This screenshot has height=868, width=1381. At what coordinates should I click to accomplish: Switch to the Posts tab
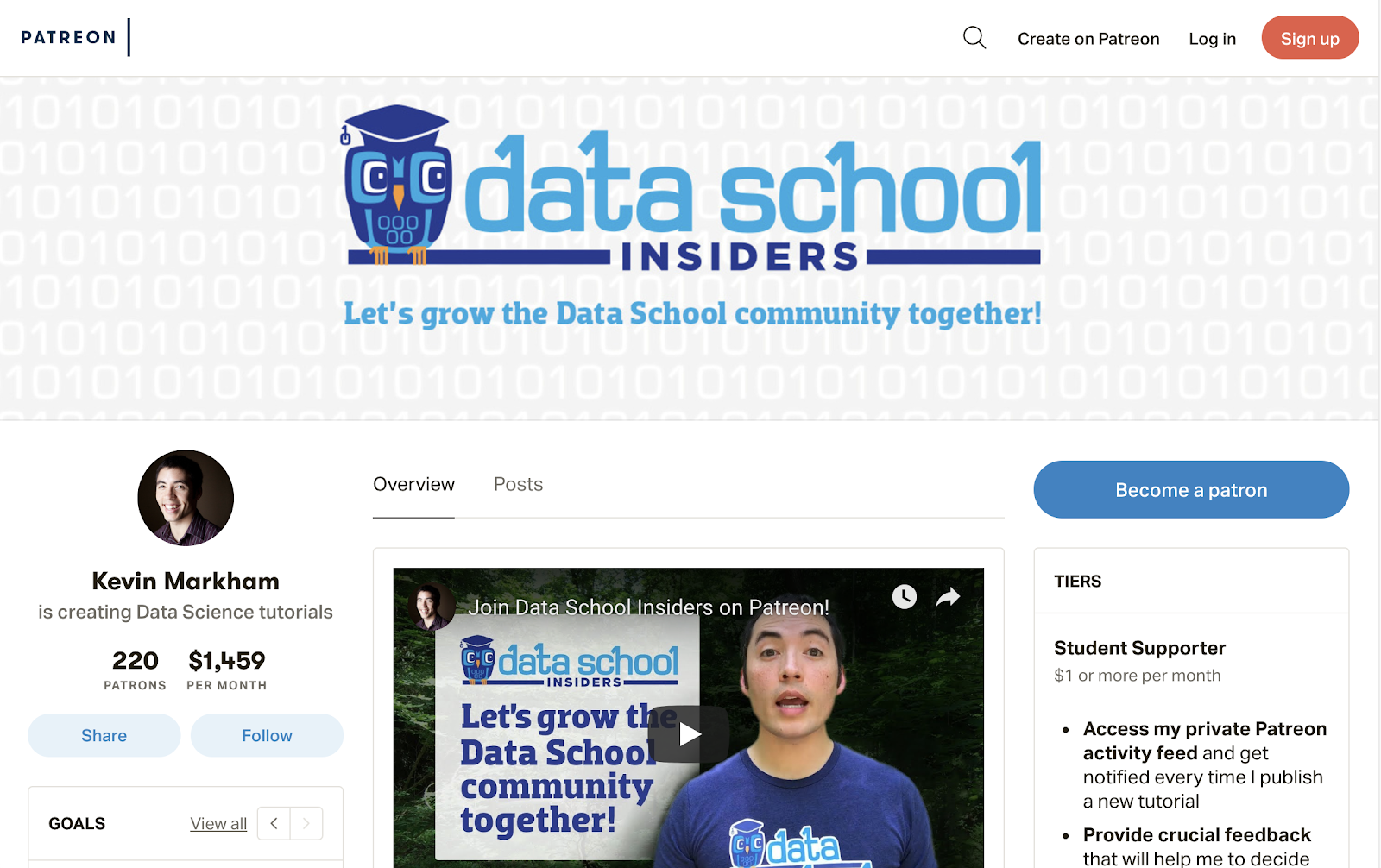(518, 484)
